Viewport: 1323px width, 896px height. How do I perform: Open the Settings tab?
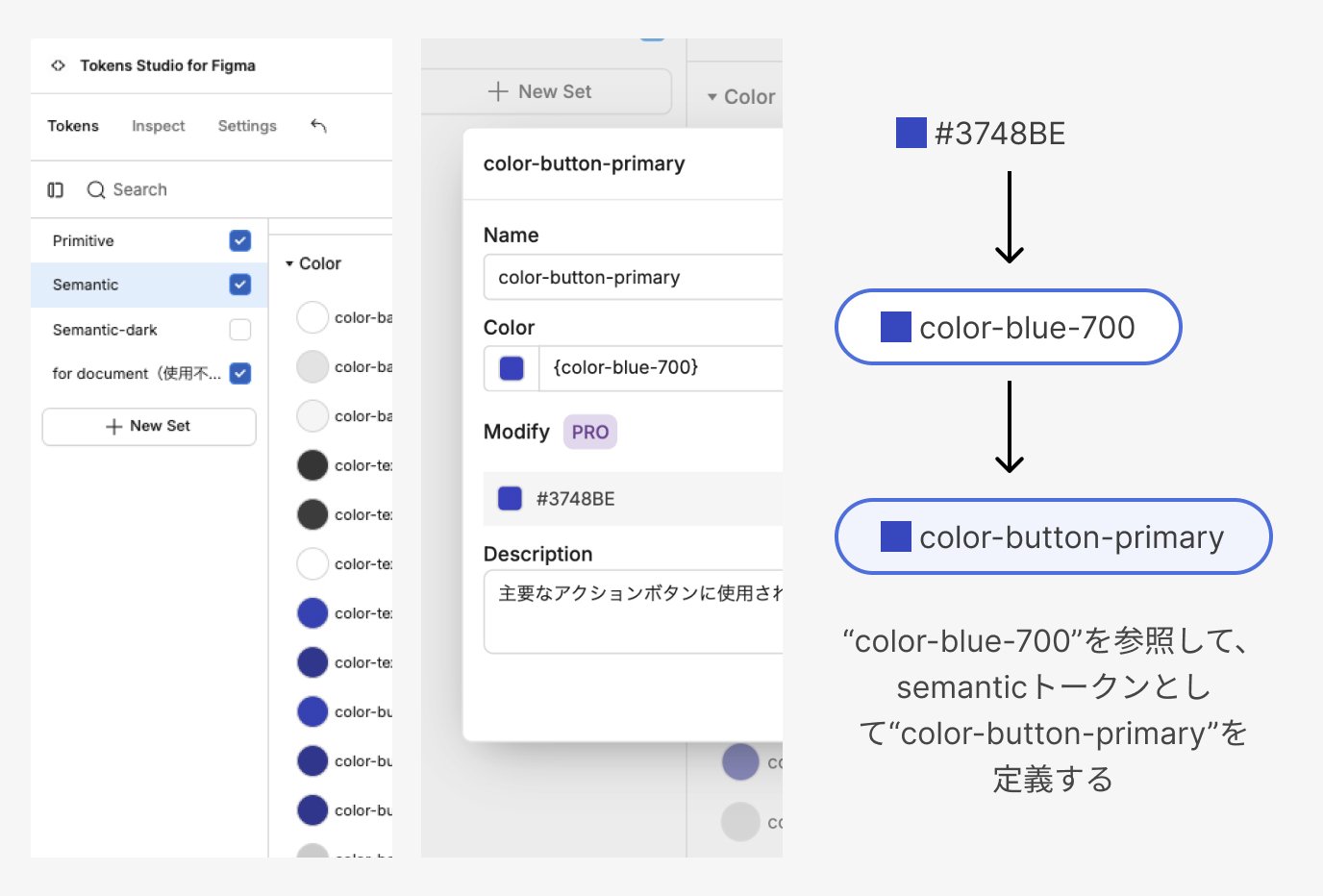pyautogui.click(x=247, y=126)
